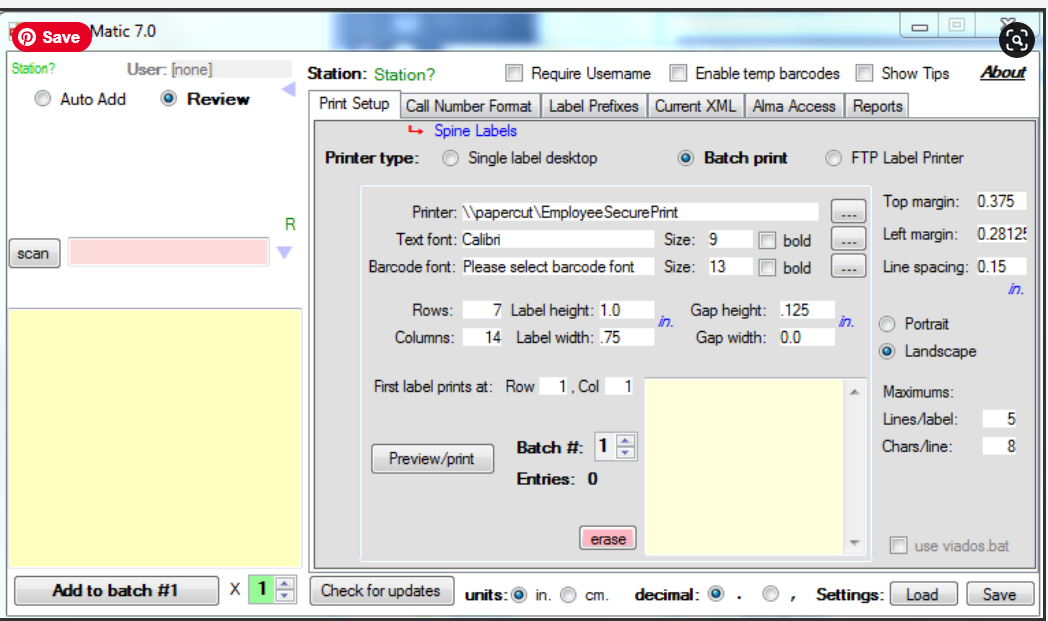Open the text font browse ellipsis
The image size is (1048, 621).
click(847, 239)
